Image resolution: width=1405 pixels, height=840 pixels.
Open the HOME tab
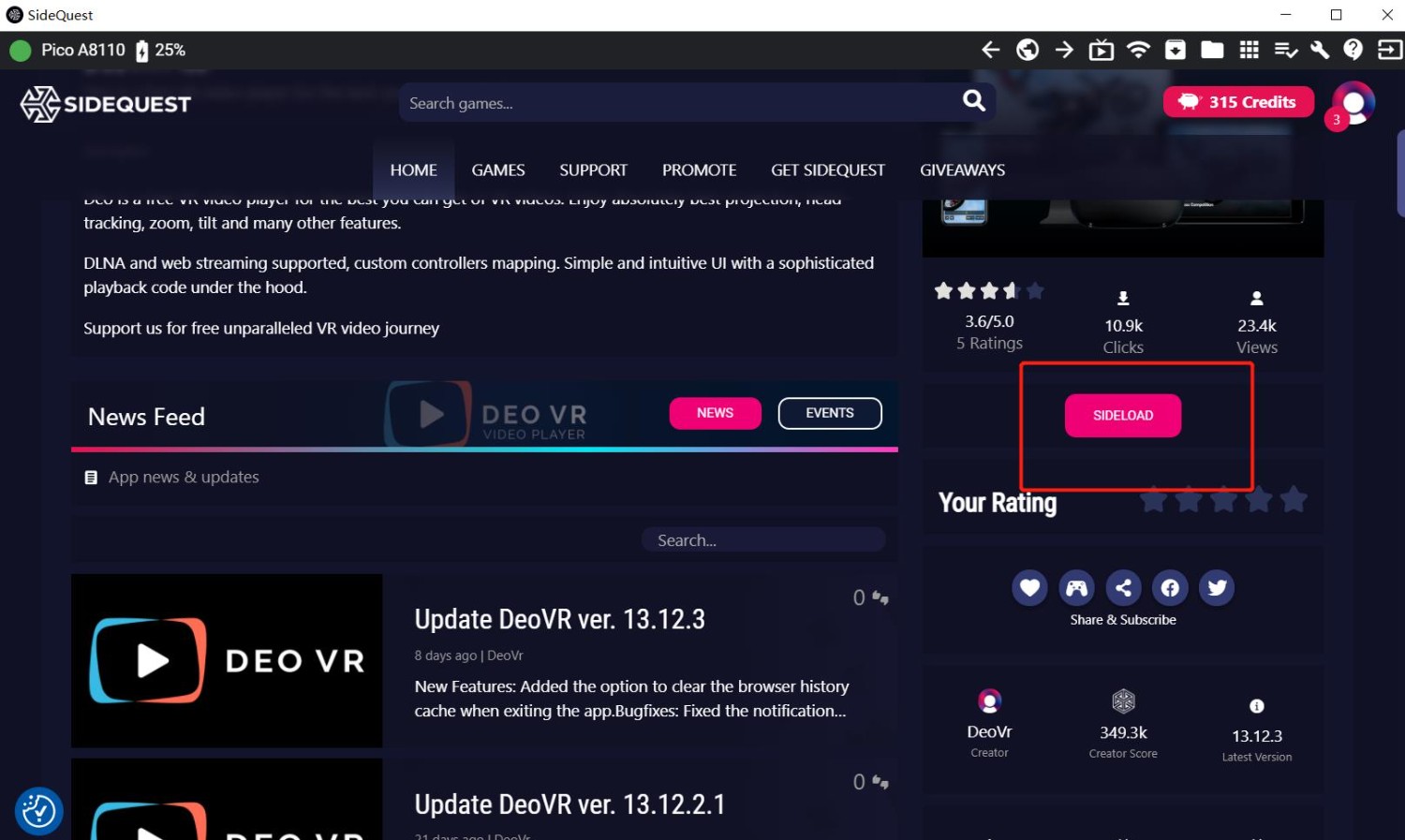tap(413, 169)
